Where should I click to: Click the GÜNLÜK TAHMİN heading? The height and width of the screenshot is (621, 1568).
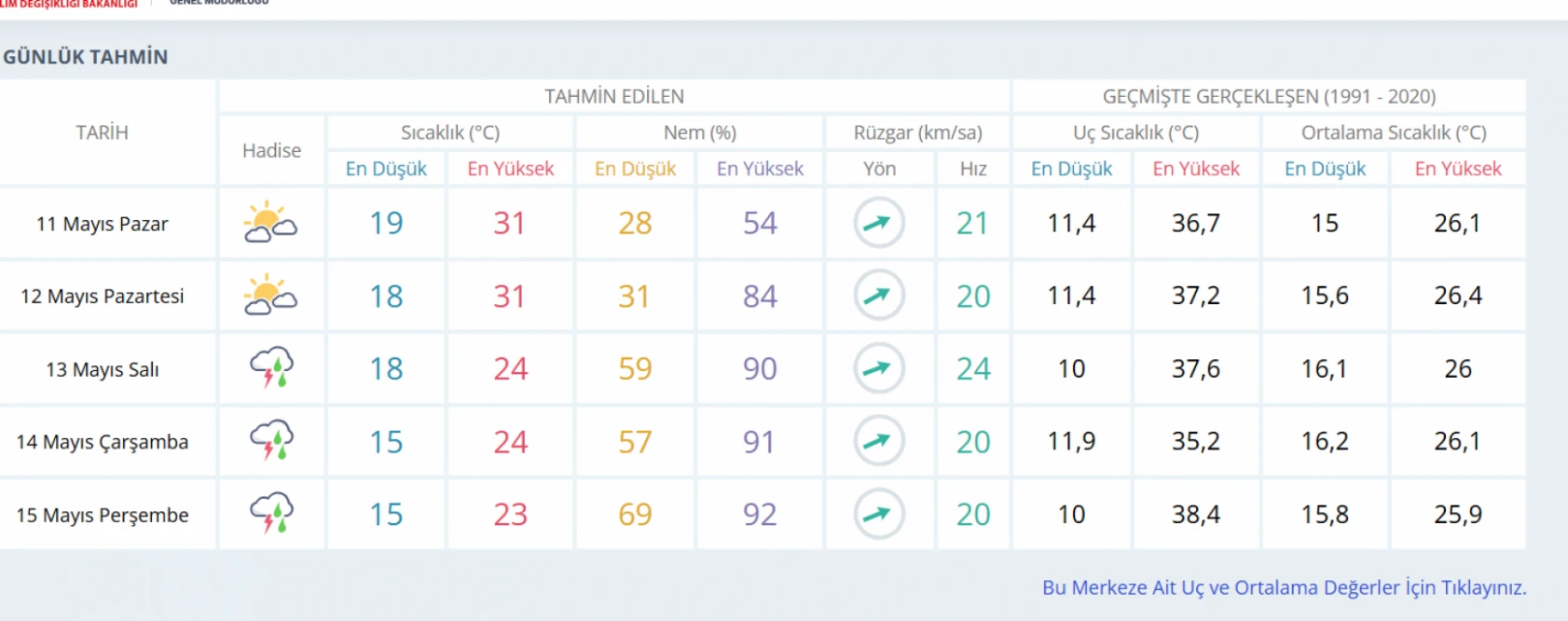[86, 57]
